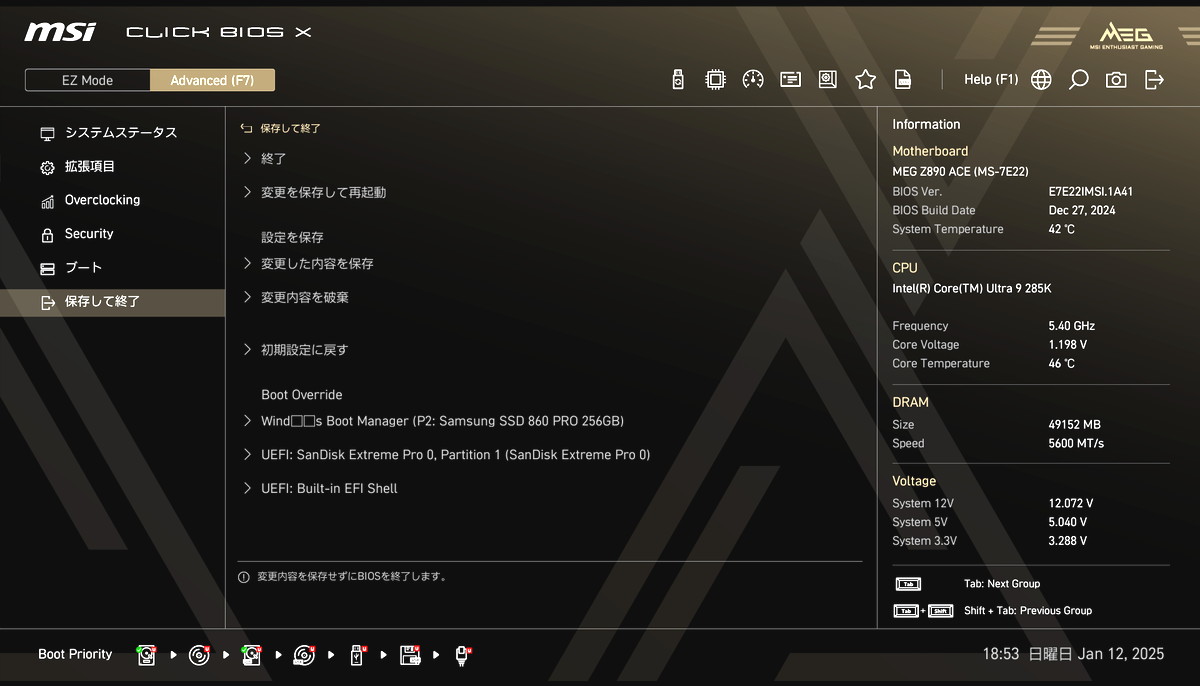This screenshot has width=1200, height=686.
Task: Click Core Temperature 46 °C value
Action: (x=1062, y=364)
